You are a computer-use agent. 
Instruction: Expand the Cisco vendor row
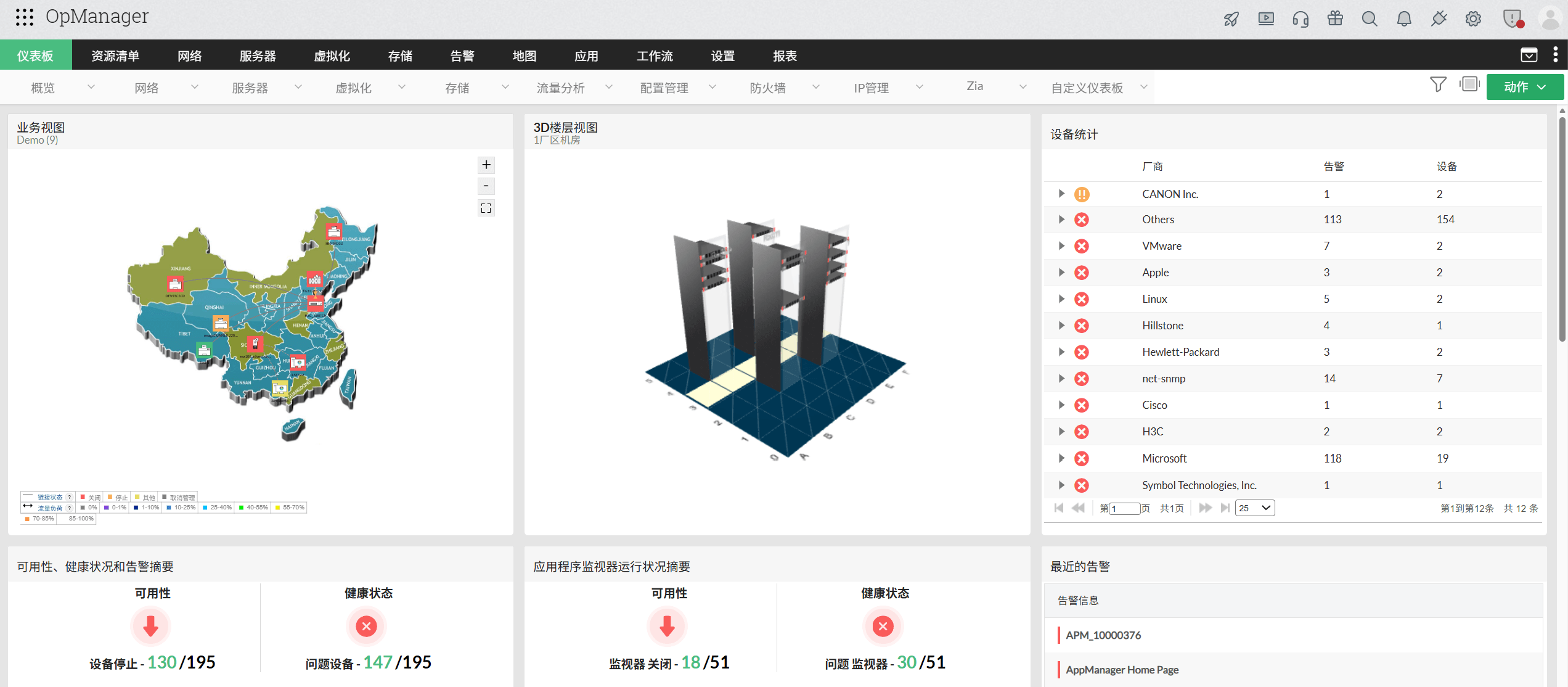point(1061,405)
